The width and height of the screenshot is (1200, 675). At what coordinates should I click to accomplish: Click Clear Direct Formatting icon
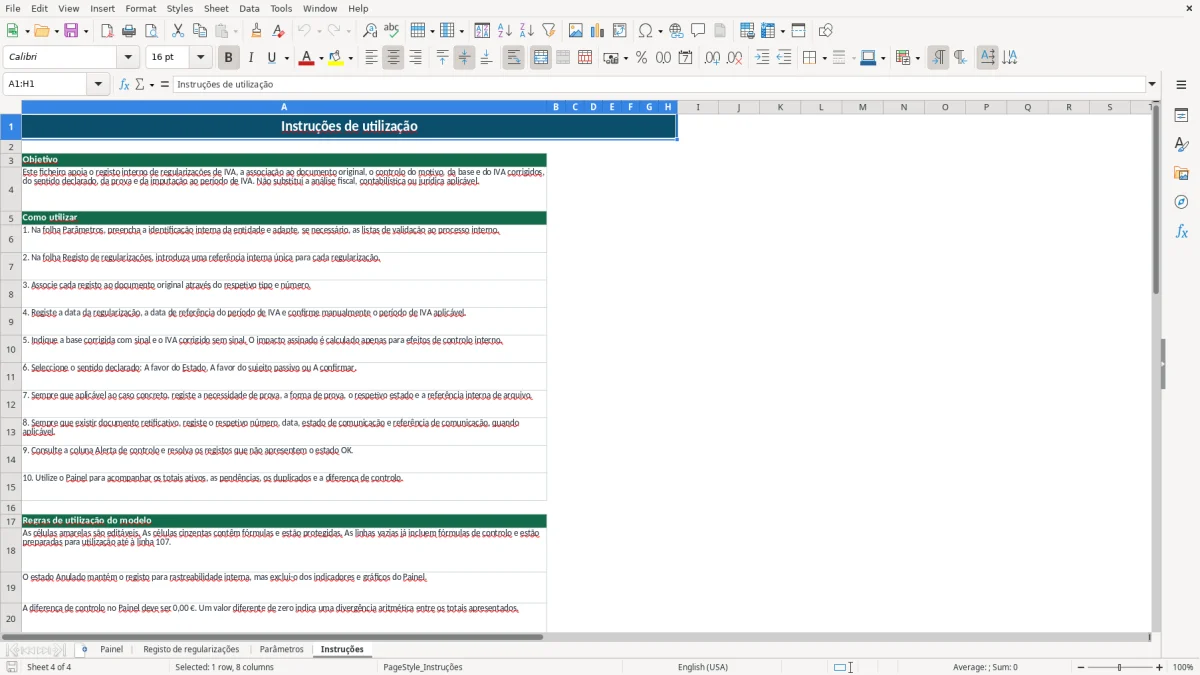tap(278, 31)
